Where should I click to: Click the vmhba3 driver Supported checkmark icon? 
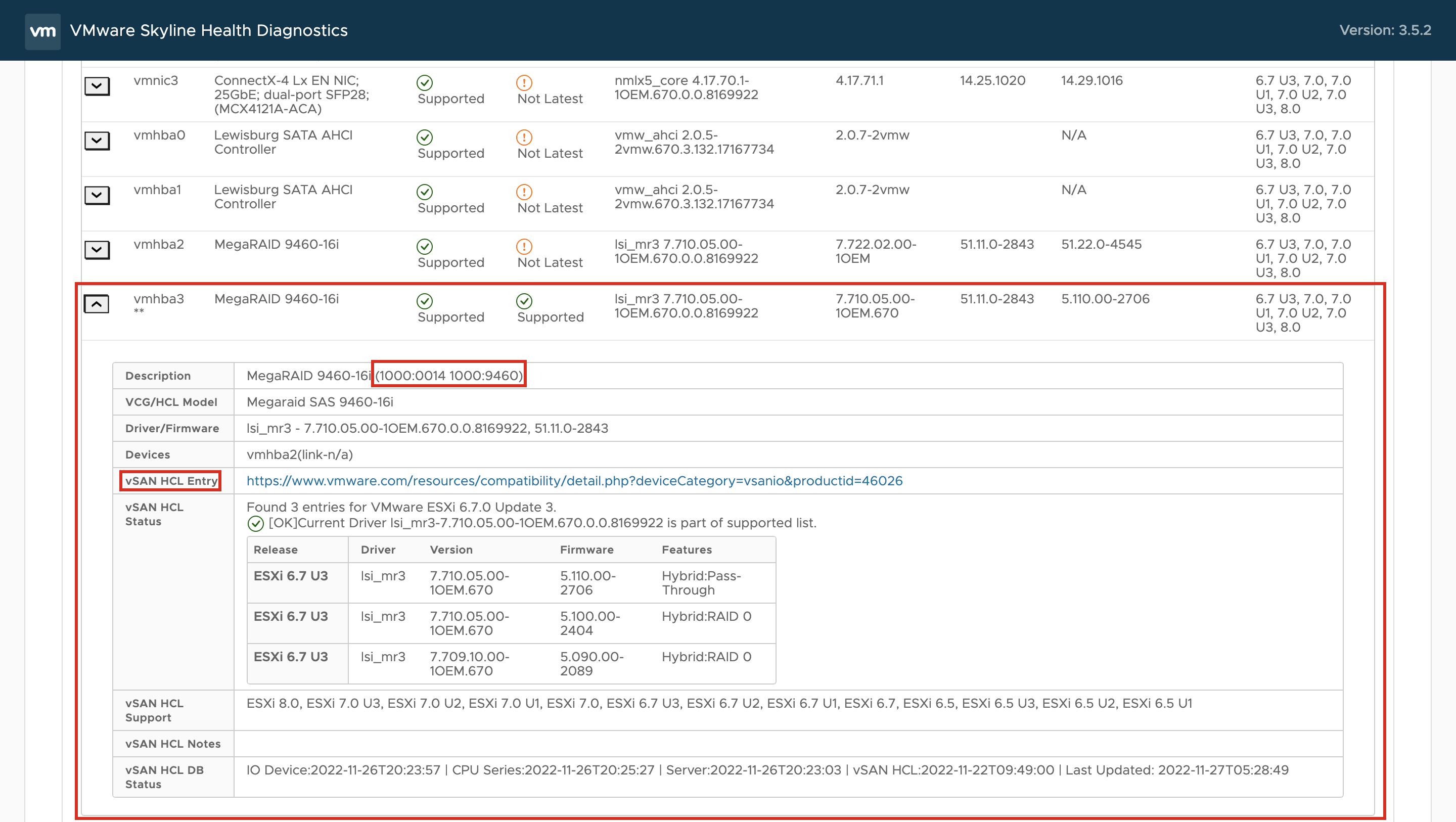[524, 301]
